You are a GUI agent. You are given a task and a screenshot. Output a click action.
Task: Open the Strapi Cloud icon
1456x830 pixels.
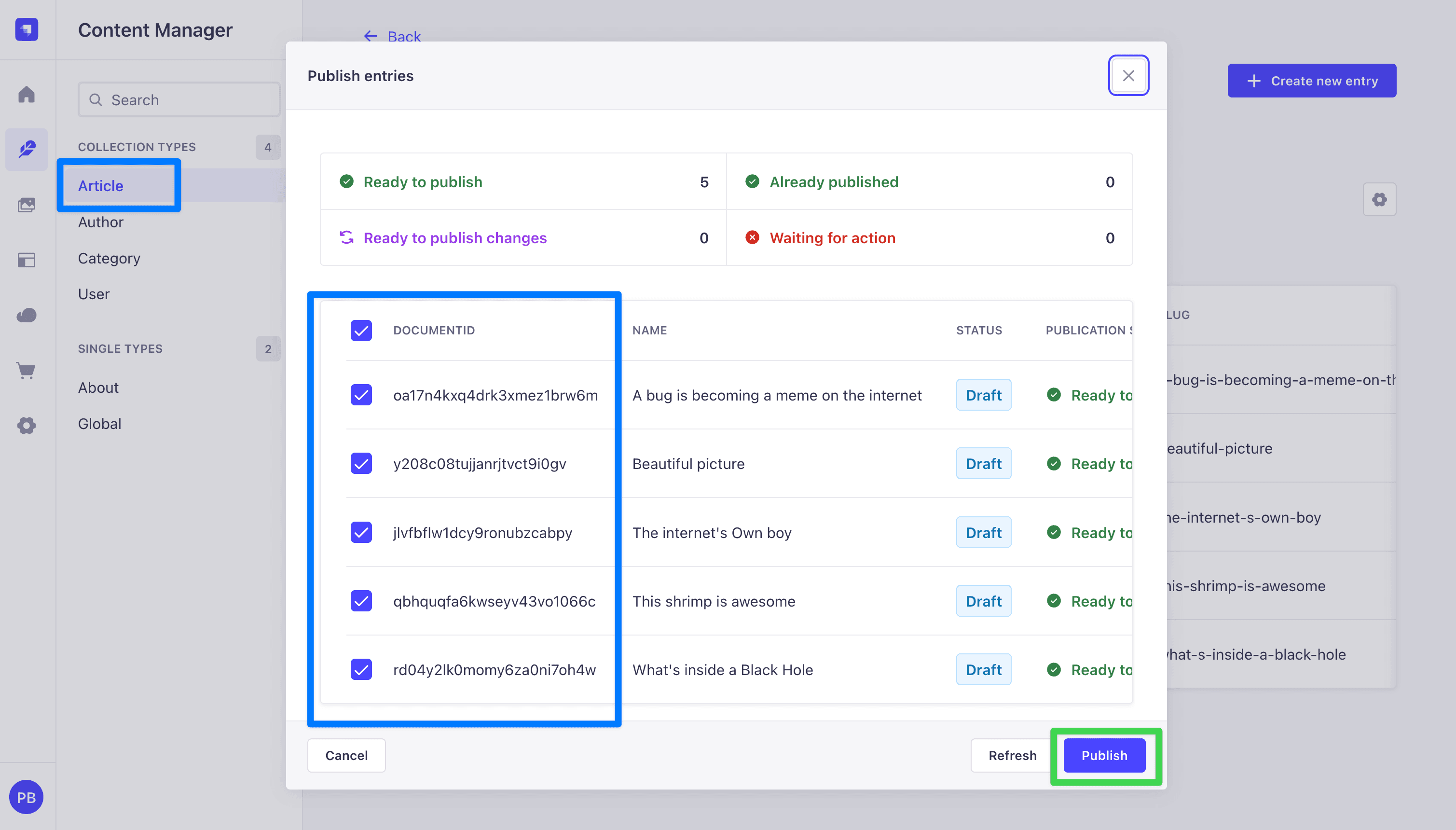[x=26, y=315]
